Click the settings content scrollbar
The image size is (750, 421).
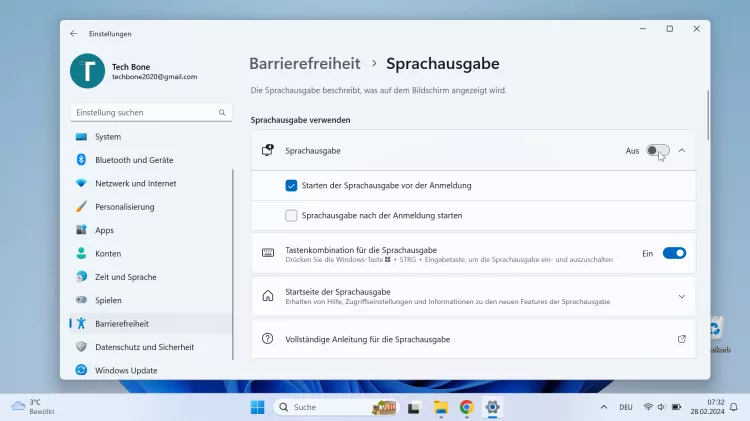(707, 115)
